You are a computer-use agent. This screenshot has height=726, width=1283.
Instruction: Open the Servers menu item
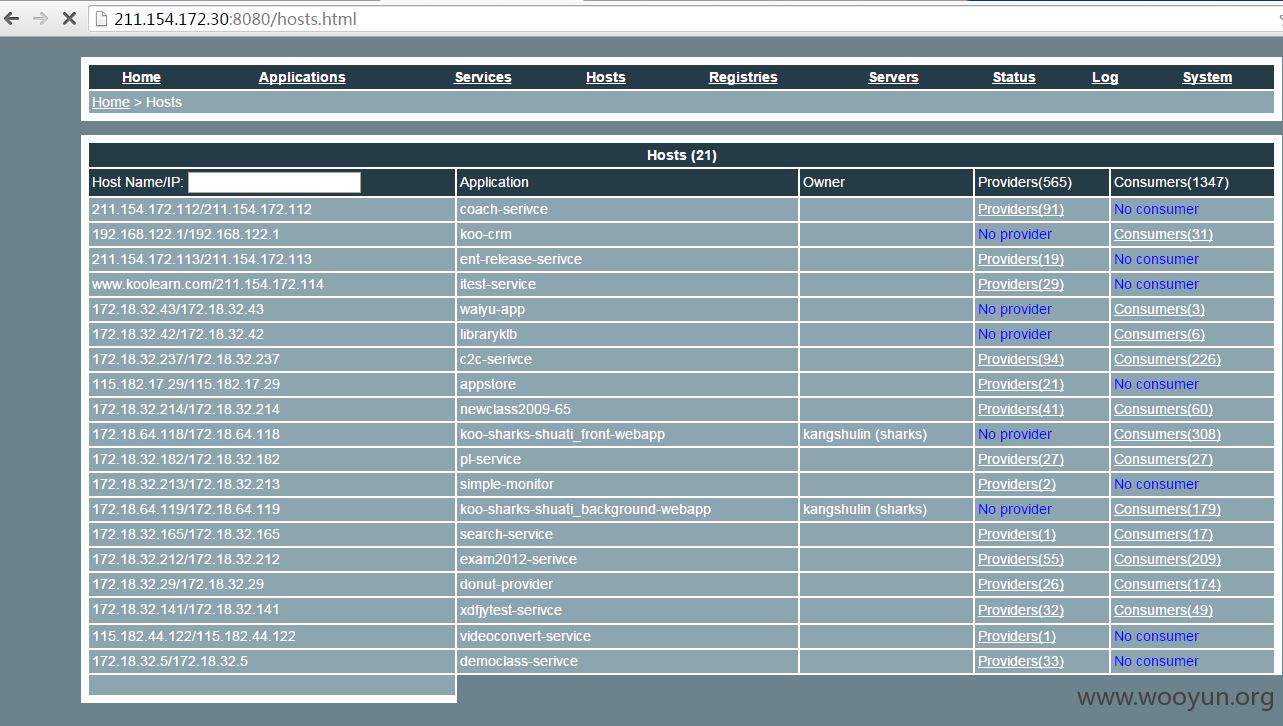pos(894,77)
